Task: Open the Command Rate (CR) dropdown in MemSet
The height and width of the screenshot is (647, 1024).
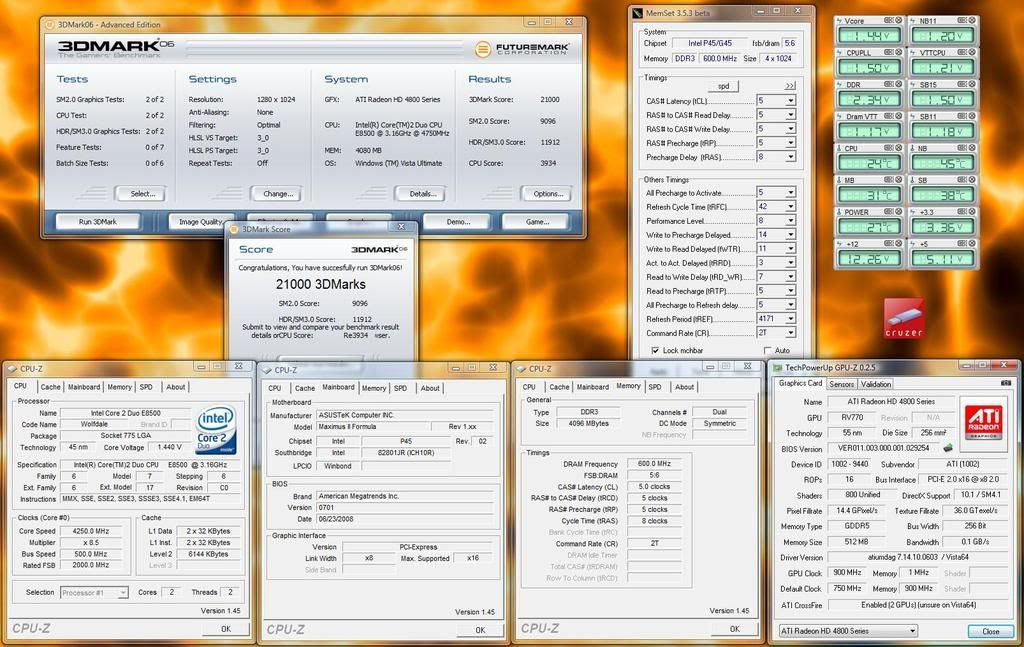Action: click(x=791, y=333)
